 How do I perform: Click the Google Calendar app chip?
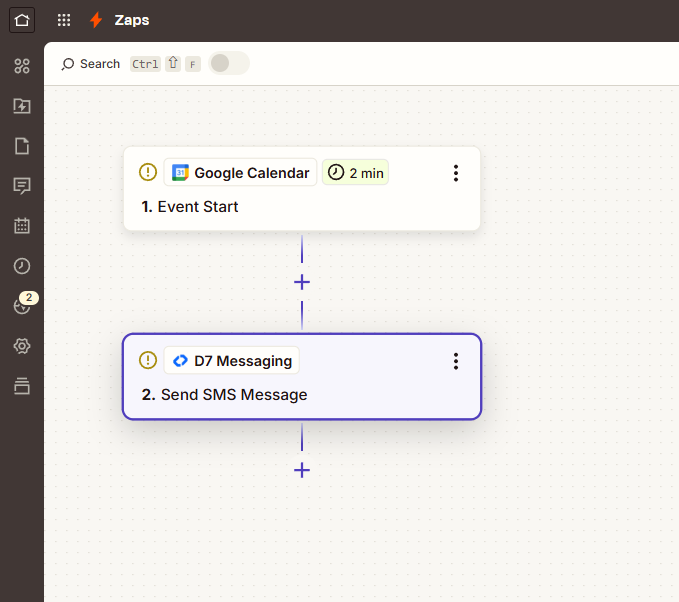240,172
